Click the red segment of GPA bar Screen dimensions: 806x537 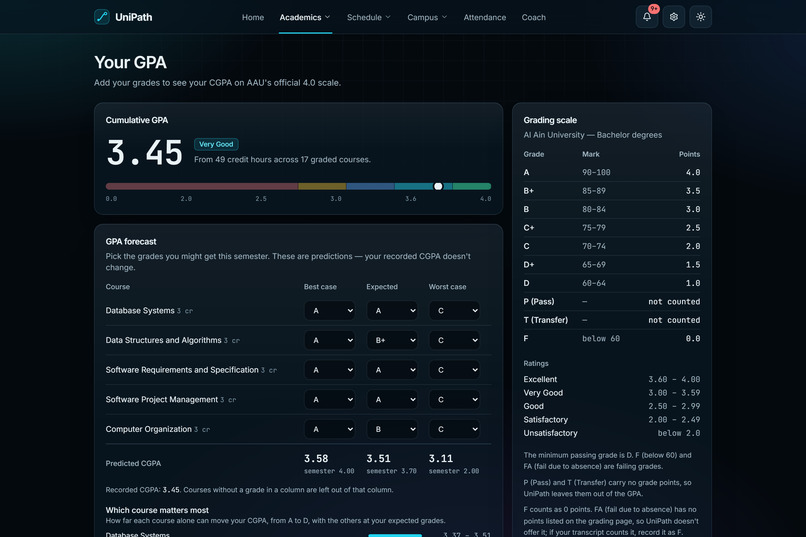click(x=202, y=186)
